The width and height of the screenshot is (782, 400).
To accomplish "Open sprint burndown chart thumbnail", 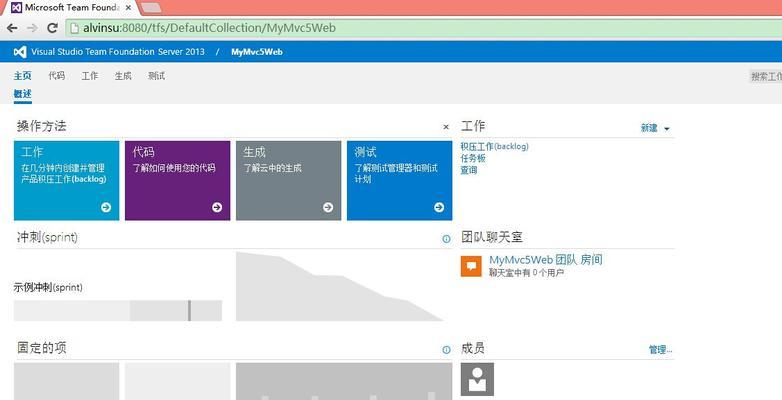I will pyautogui.click(x=340, y=286).
